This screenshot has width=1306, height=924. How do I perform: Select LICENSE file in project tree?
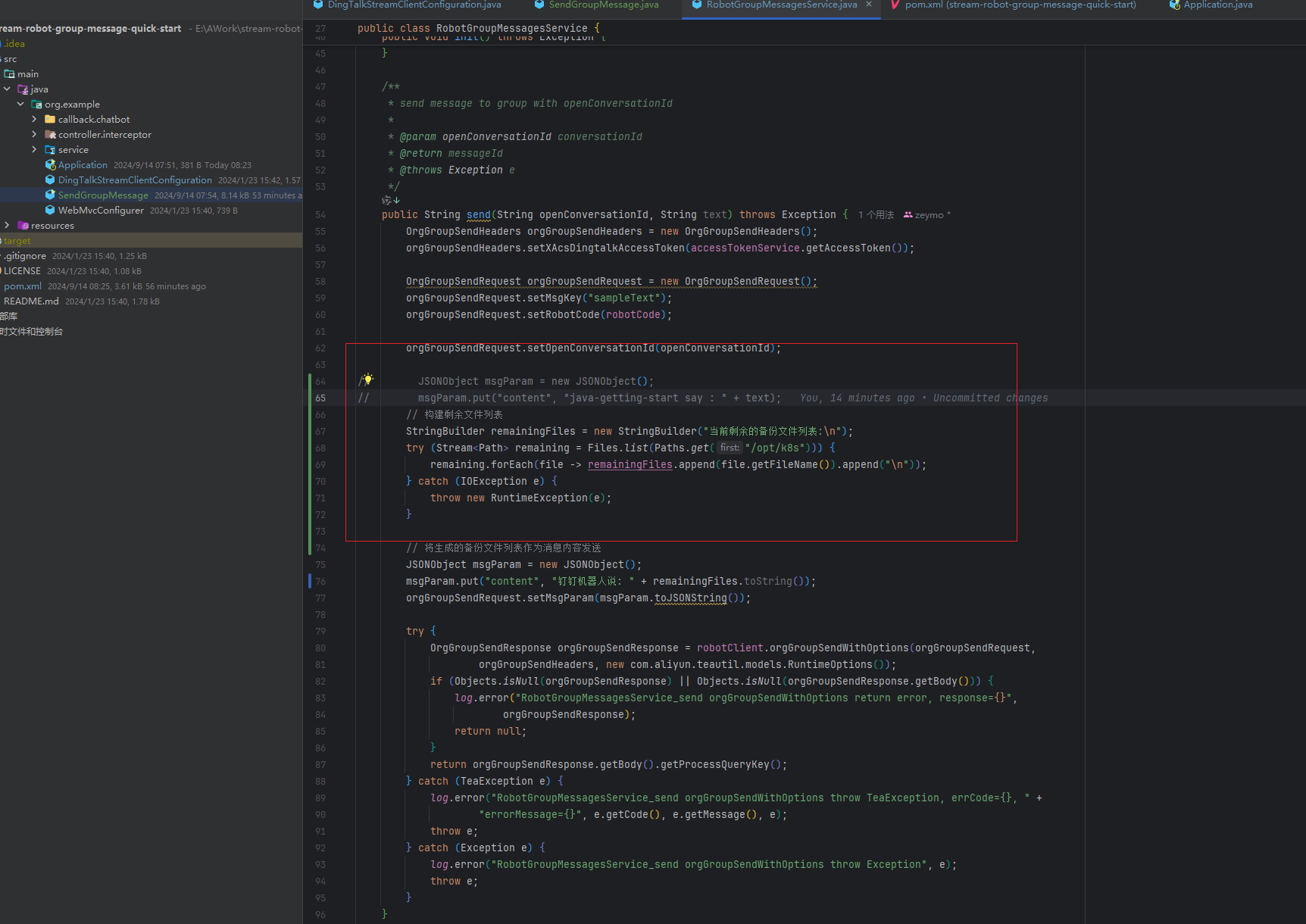click(152, 271)
